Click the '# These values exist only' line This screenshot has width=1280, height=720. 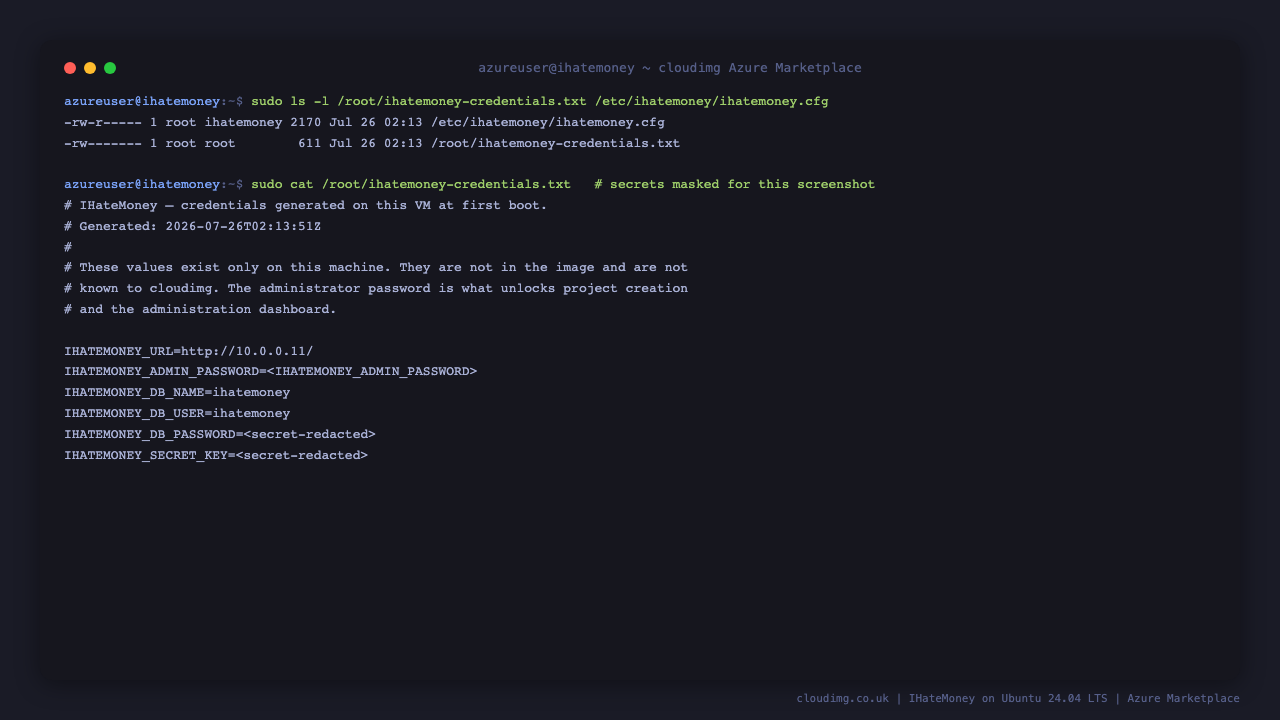coord(376,267)
